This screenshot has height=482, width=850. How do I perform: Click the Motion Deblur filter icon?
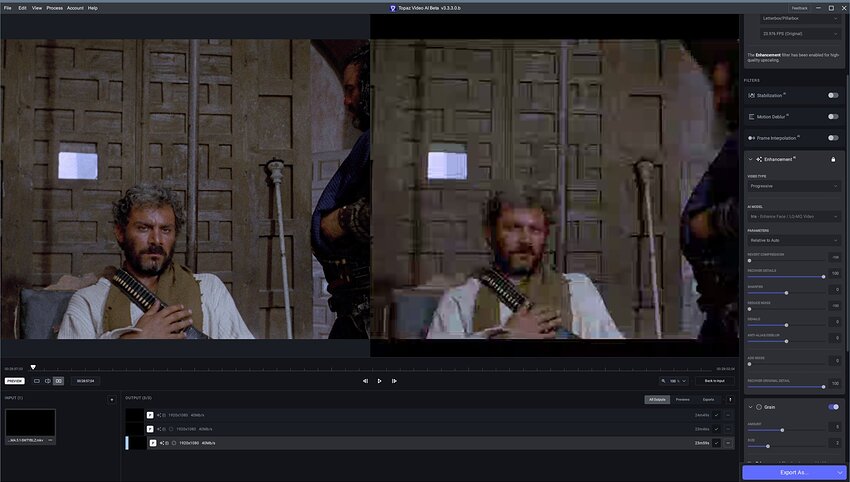coord(751,117)
